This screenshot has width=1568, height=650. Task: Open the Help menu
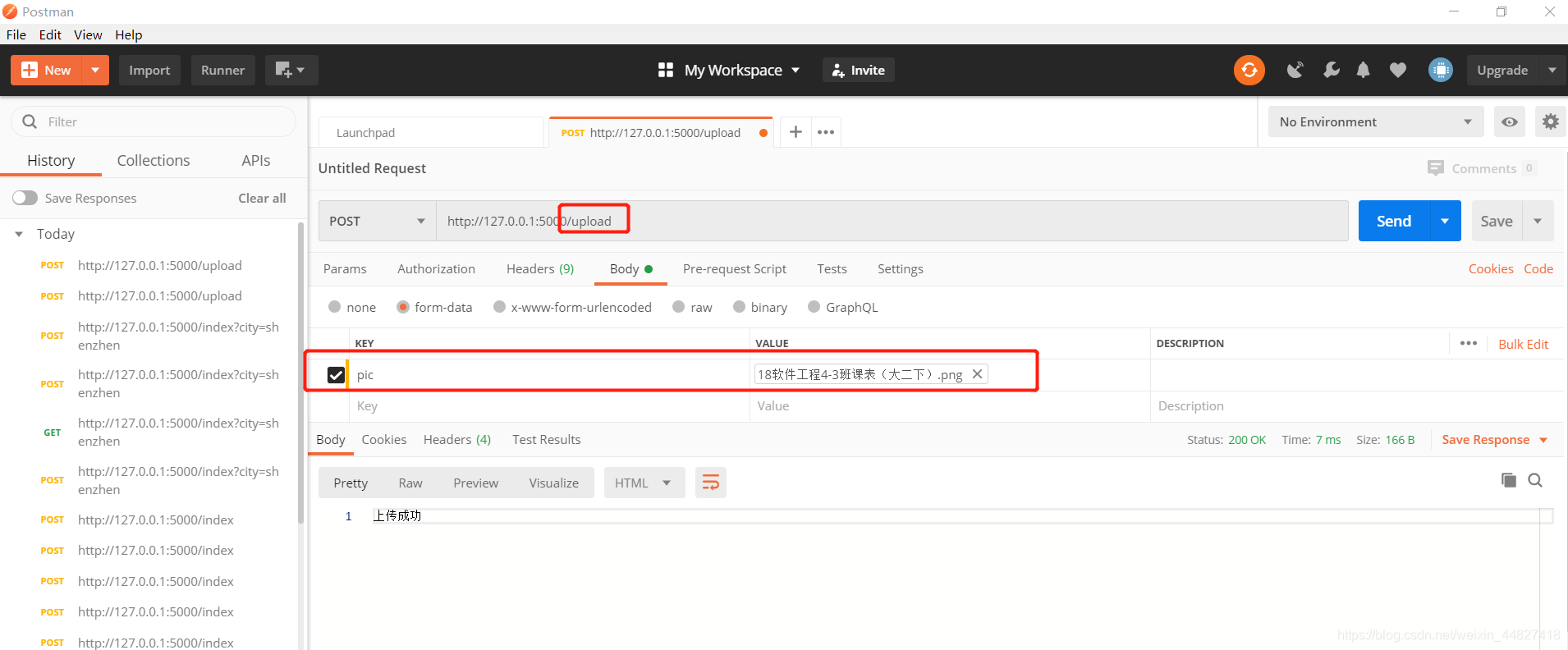[128, 34]
